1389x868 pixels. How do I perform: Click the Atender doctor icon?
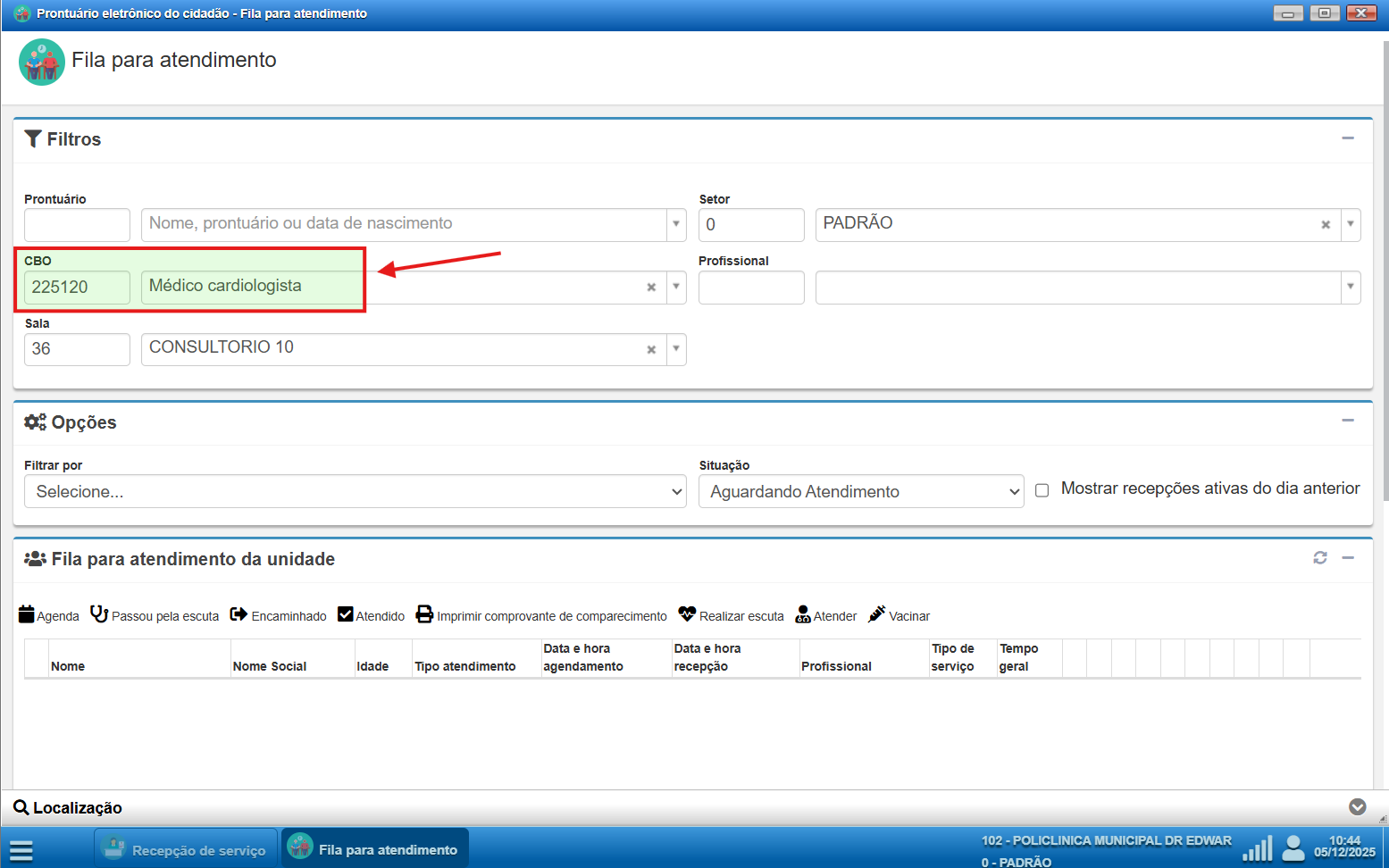point(803,614)
